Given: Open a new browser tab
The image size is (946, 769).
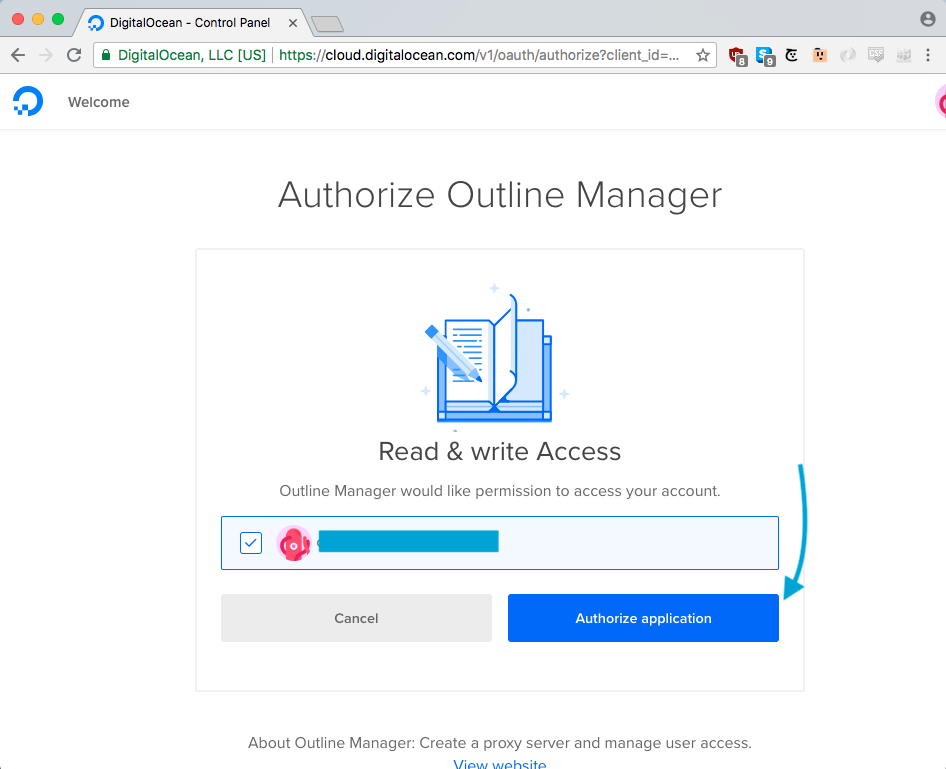Looking at the screenshot, I should (x=327, y=23).
